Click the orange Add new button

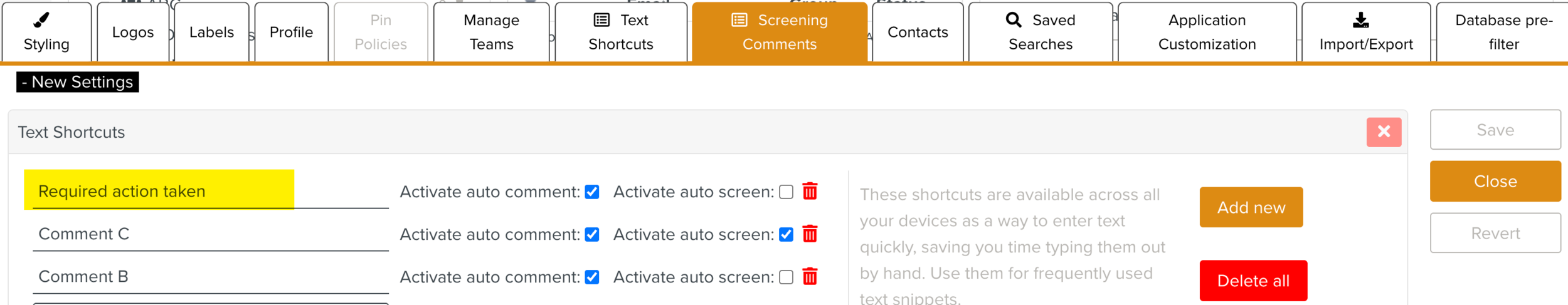tap(1251, 207)
